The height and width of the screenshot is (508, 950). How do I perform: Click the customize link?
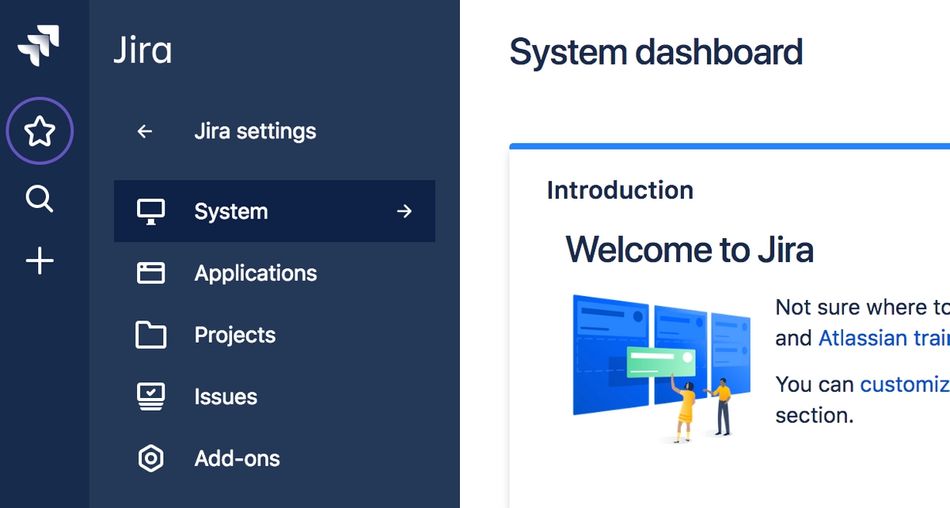coord(905,384)
